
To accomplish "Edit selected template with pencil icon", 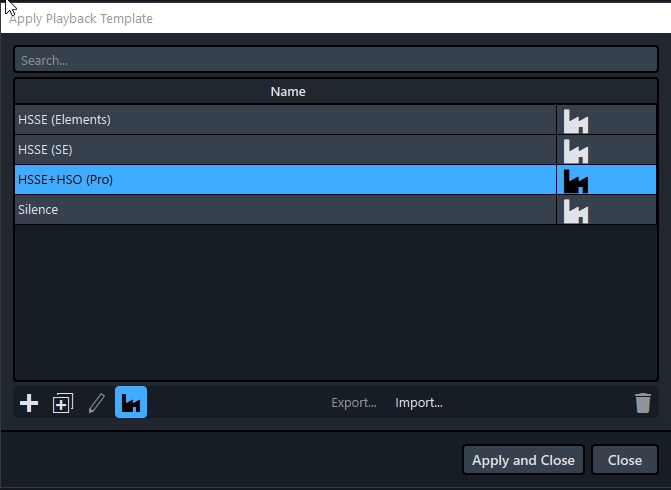I will click(97, 403).
